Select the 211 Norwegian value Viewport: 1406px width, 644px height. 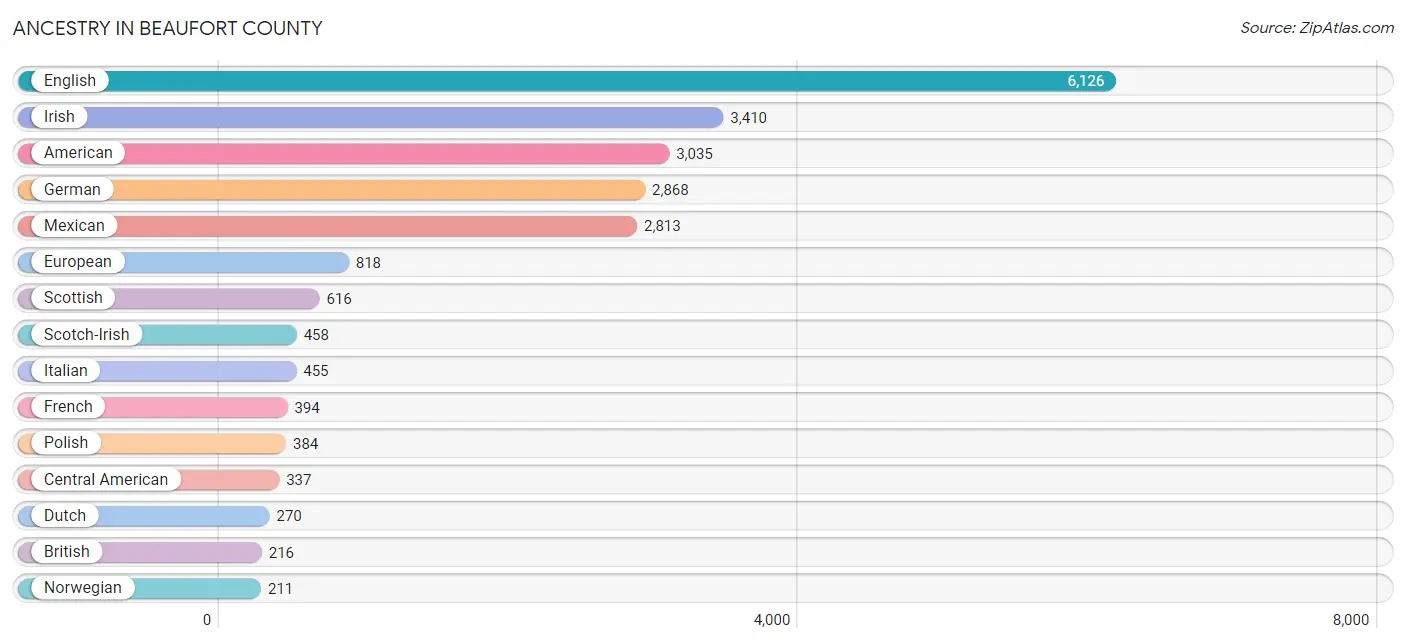(280, 589)
